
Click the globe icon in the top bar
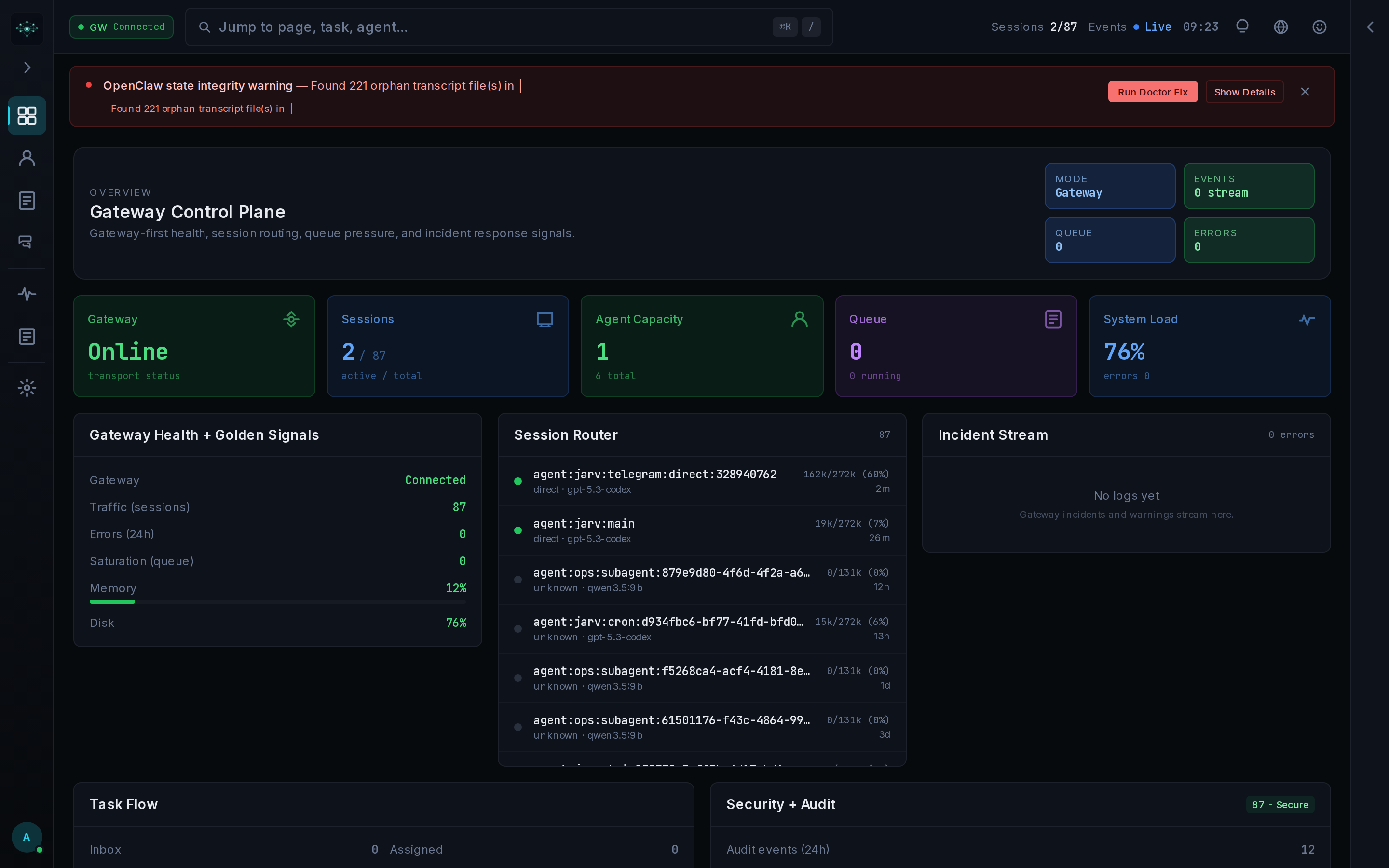pyautogui.click(x=1280, y=27)
